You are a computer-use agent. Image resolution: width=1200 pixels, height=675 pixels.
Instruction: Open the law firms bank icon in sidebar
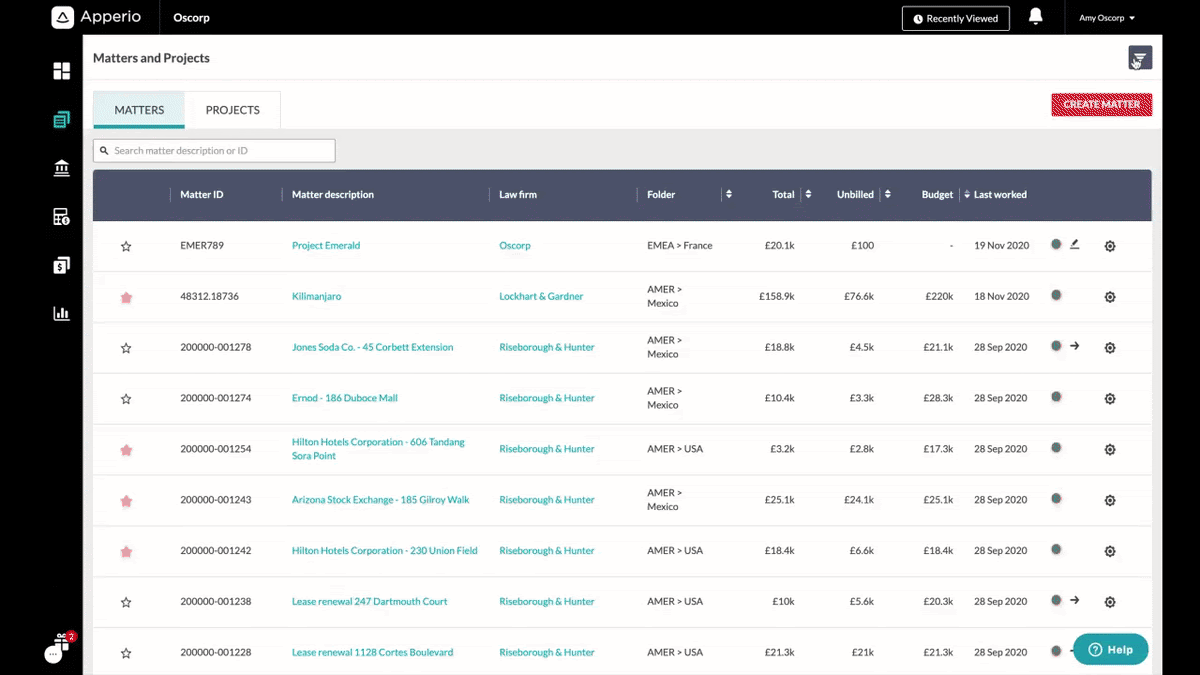[x=62, y=168]
